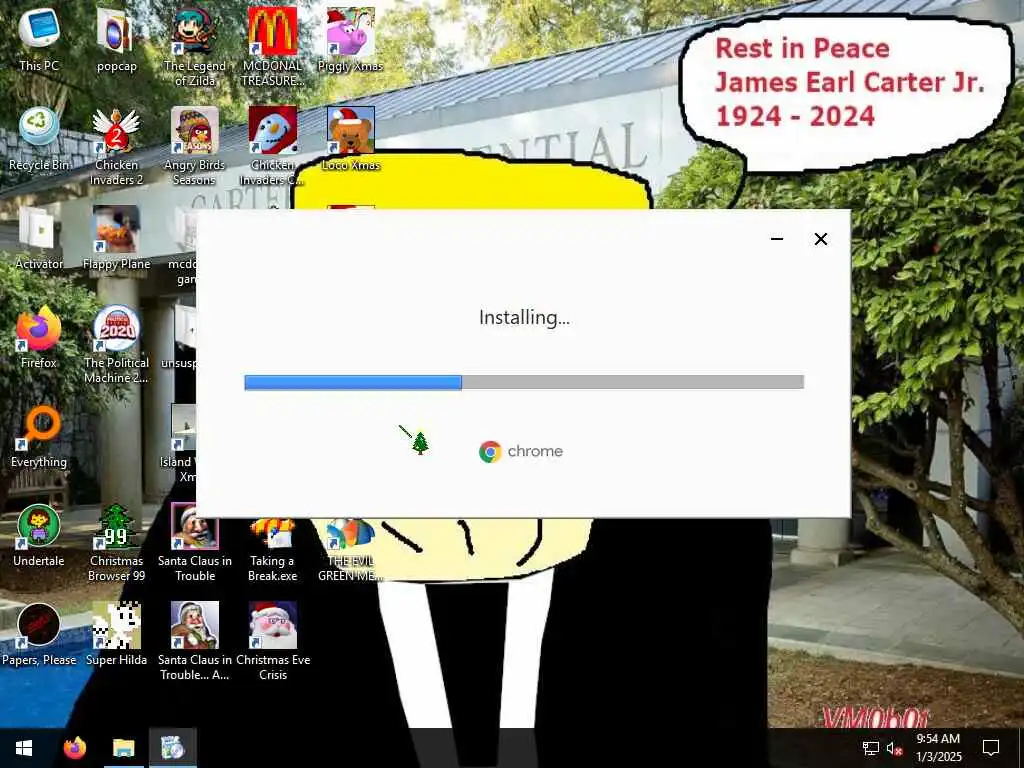Open the Everything search shortcut
The width and height of the screenshot is (1024, 768).
tap(39, 436)
